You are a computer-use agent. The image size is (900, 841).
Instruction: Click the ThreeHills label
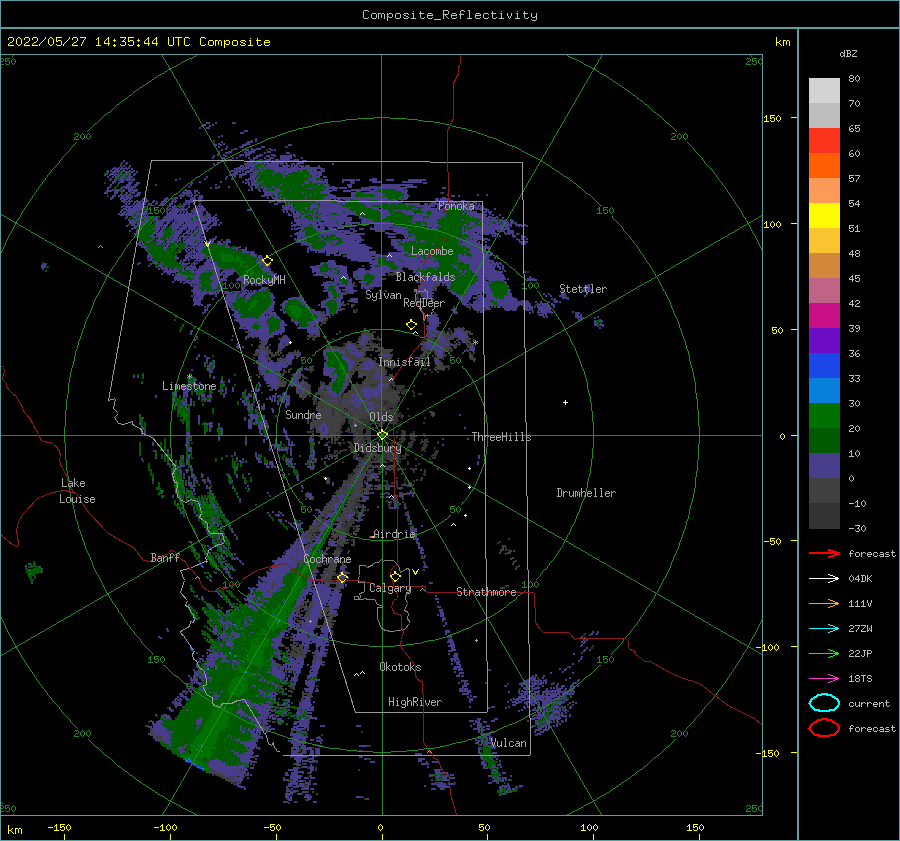tap(501, 437)
